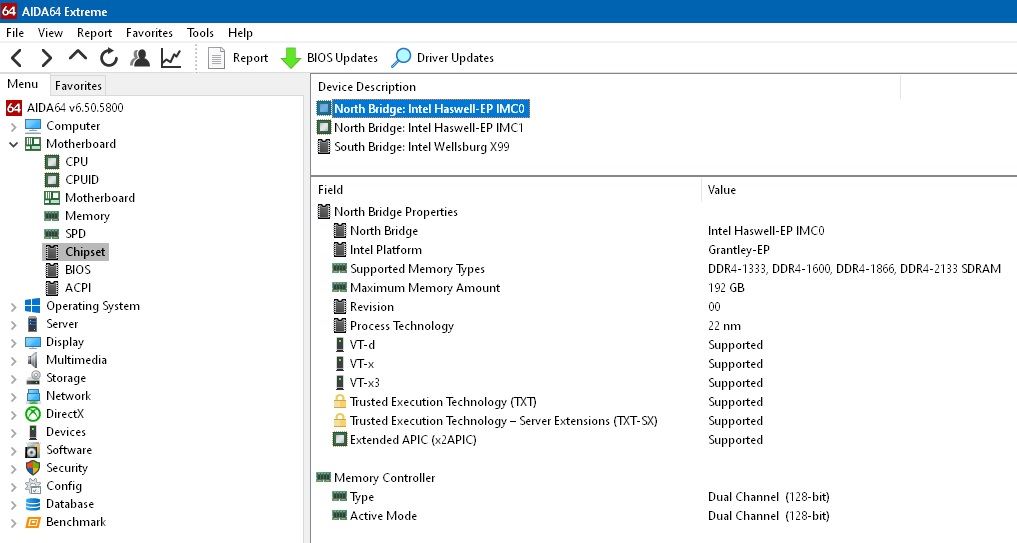
Task: Go up one level with Up arrow
Action: click(77, 57)
